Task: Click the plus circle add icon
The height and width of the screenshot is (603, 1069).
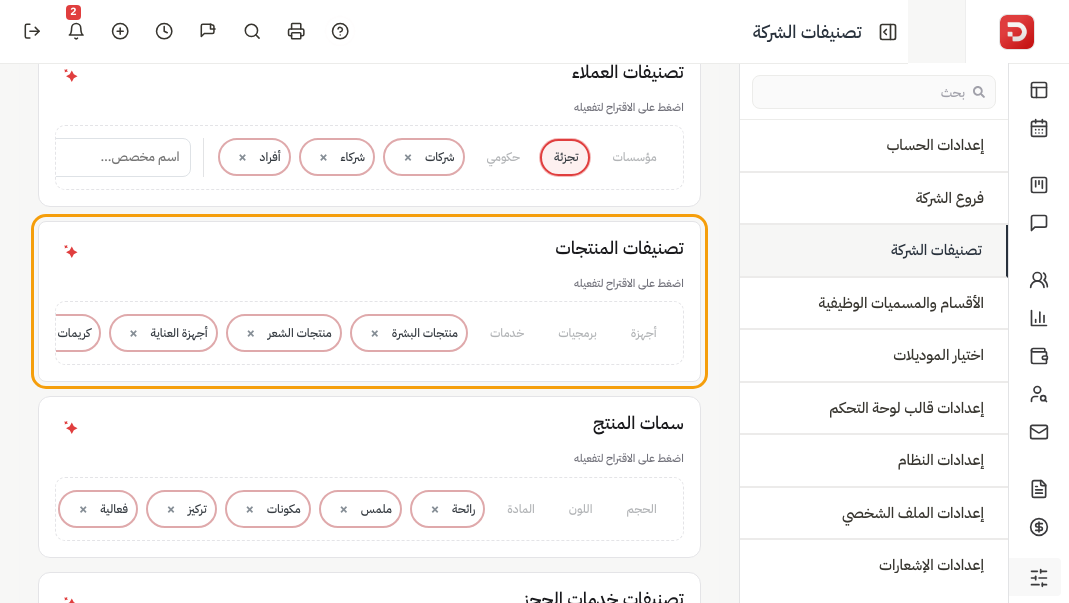Action: (x=120, y=31)
